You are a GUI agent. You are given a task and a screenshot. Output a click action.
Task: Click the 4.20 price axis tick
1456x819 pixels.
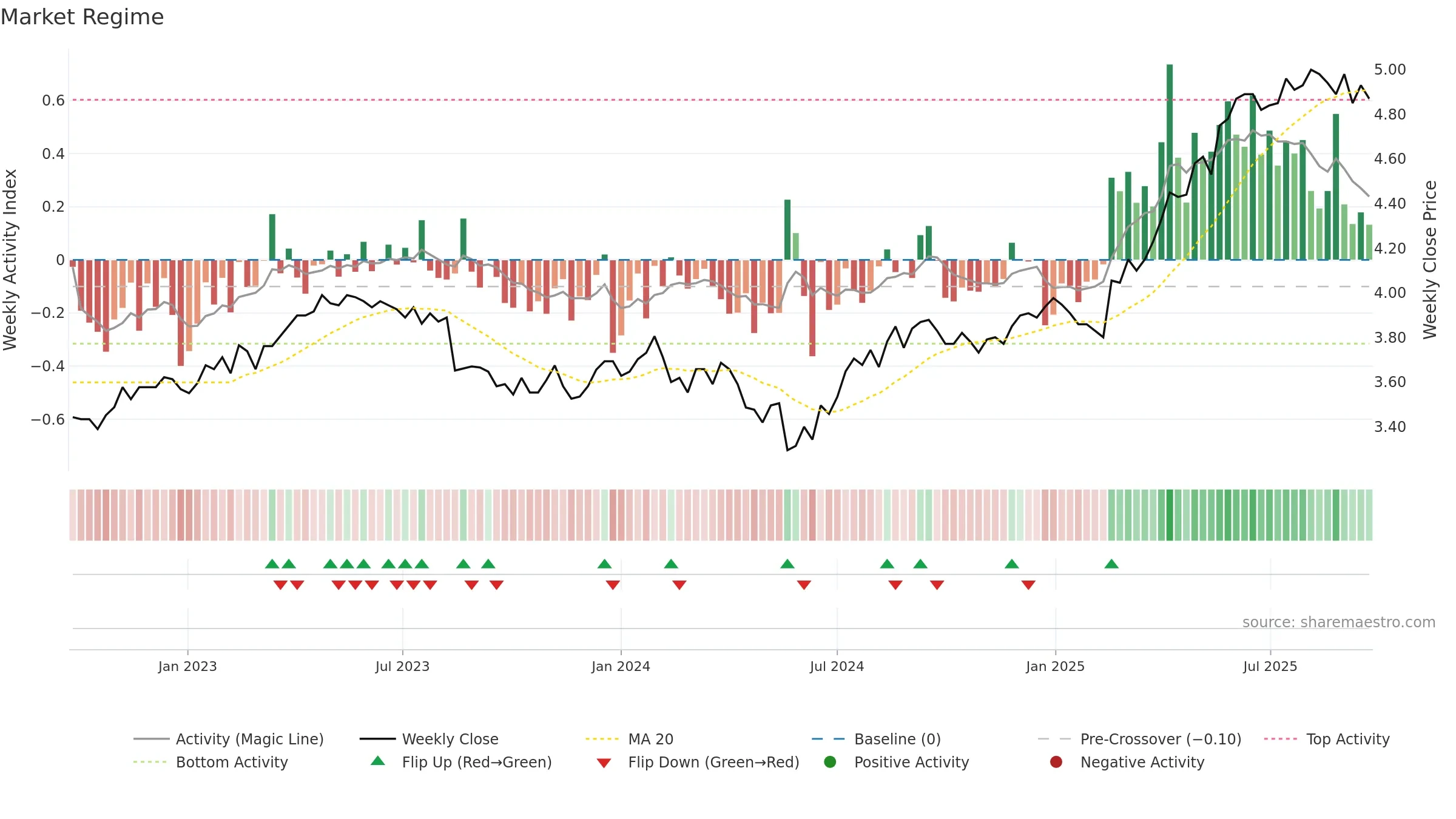pyautogui.click(x=1390, y=248)
